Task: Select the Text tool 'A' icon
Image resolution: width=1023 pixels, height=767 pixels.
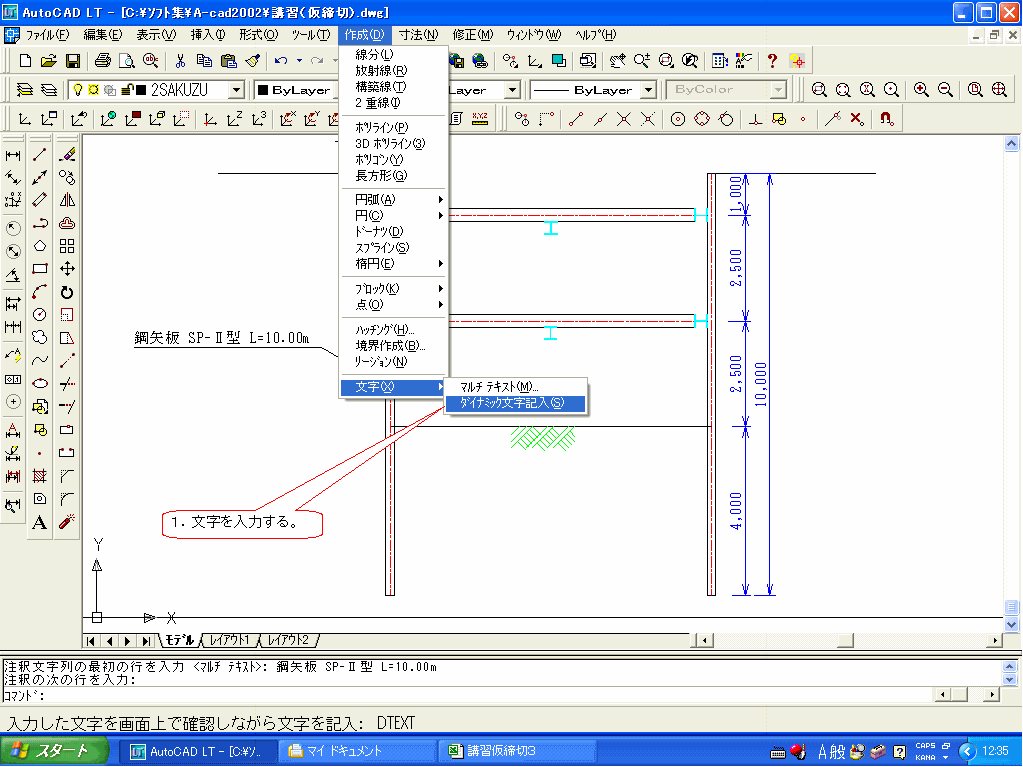Action: pos(40,522)
